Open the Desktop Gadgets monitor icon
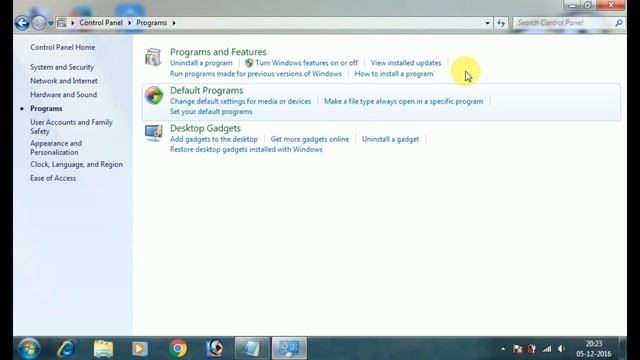This screenshot has width=640, height=360. [x=153, y=133]
